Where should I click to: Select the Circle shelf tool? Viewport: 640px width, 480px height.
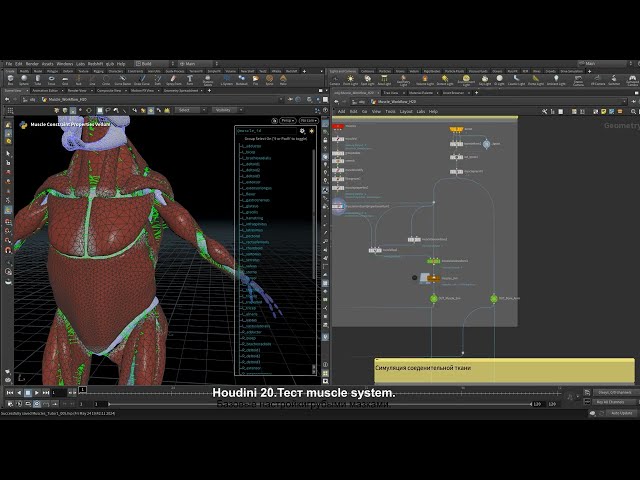coord(106,80)
